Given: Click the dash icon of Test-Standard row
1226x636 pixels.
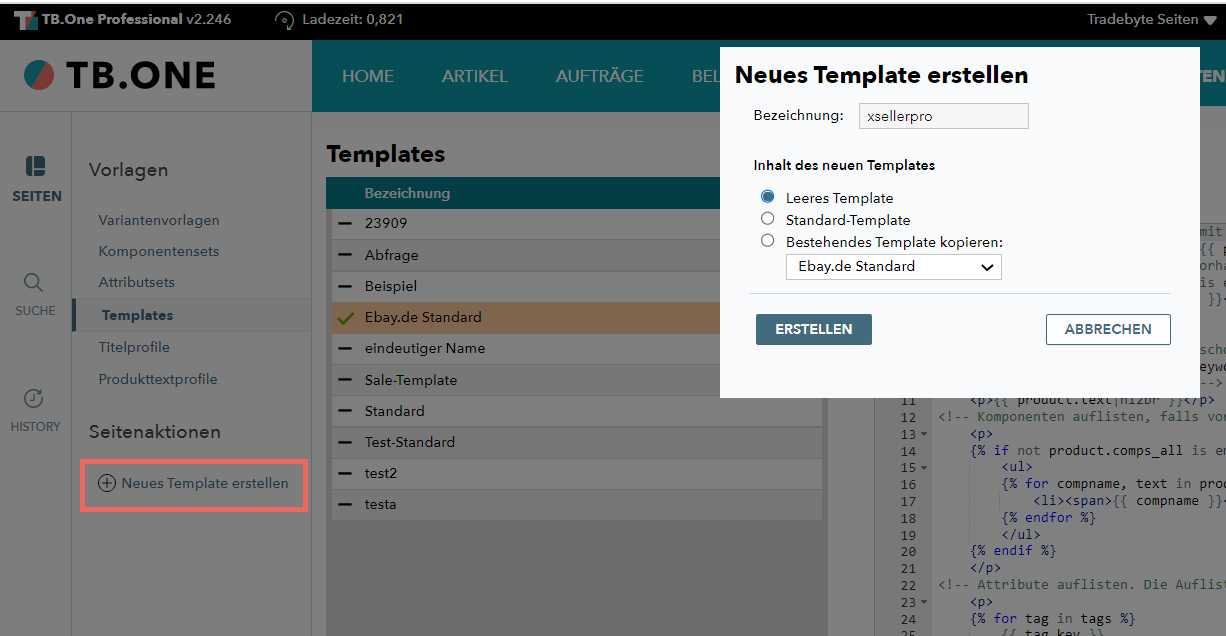Looking at the screenshot, I should (x=346, y=442).
